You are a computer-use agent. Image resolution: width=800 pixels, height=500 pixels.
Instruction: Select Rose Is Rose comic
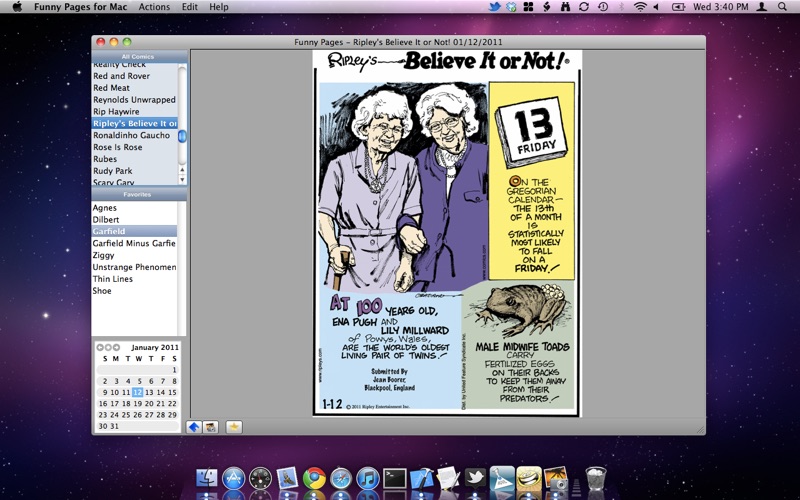click(134, 147)
